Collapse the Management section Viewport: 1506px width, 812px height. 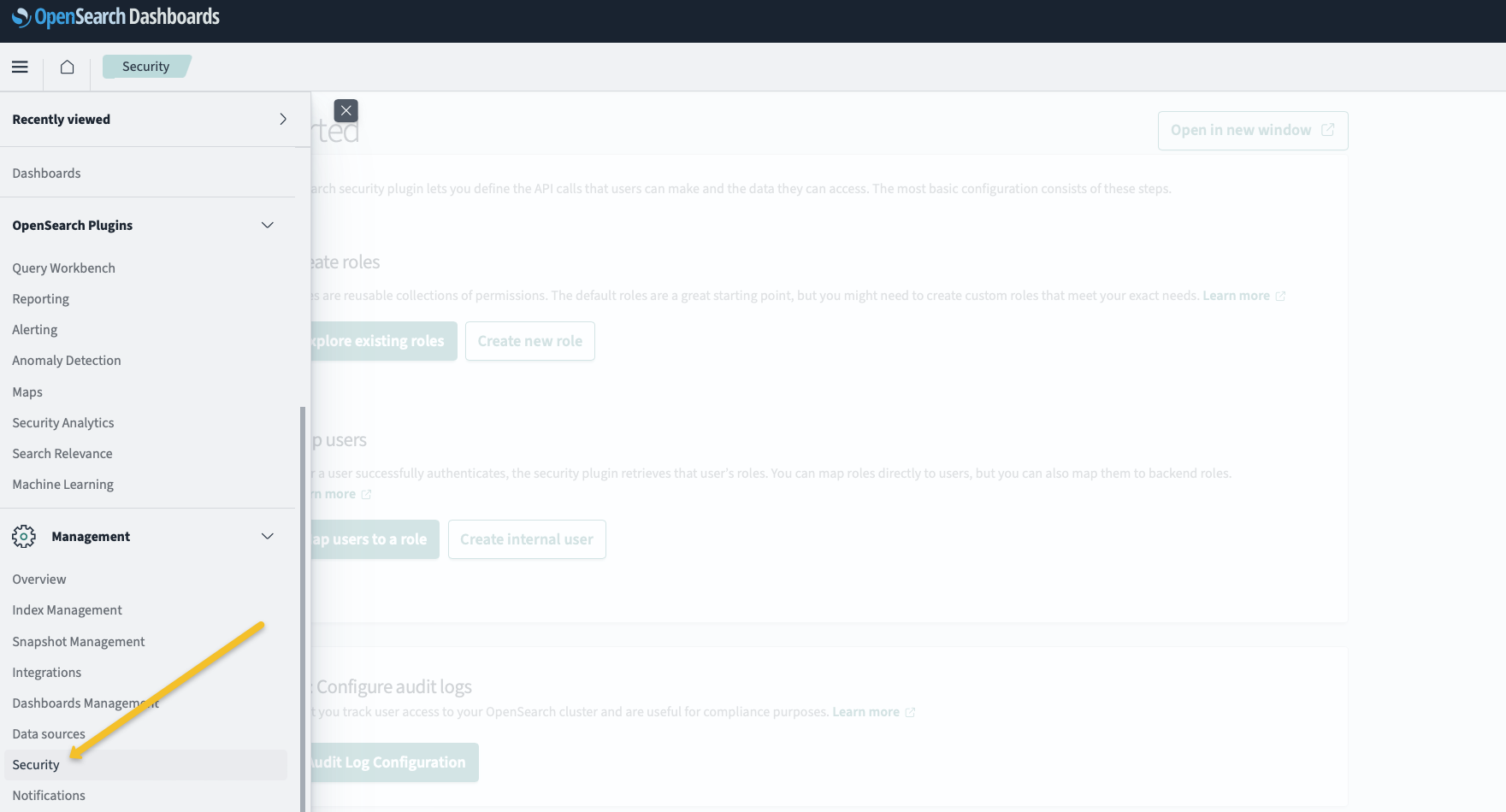[268, 536]
